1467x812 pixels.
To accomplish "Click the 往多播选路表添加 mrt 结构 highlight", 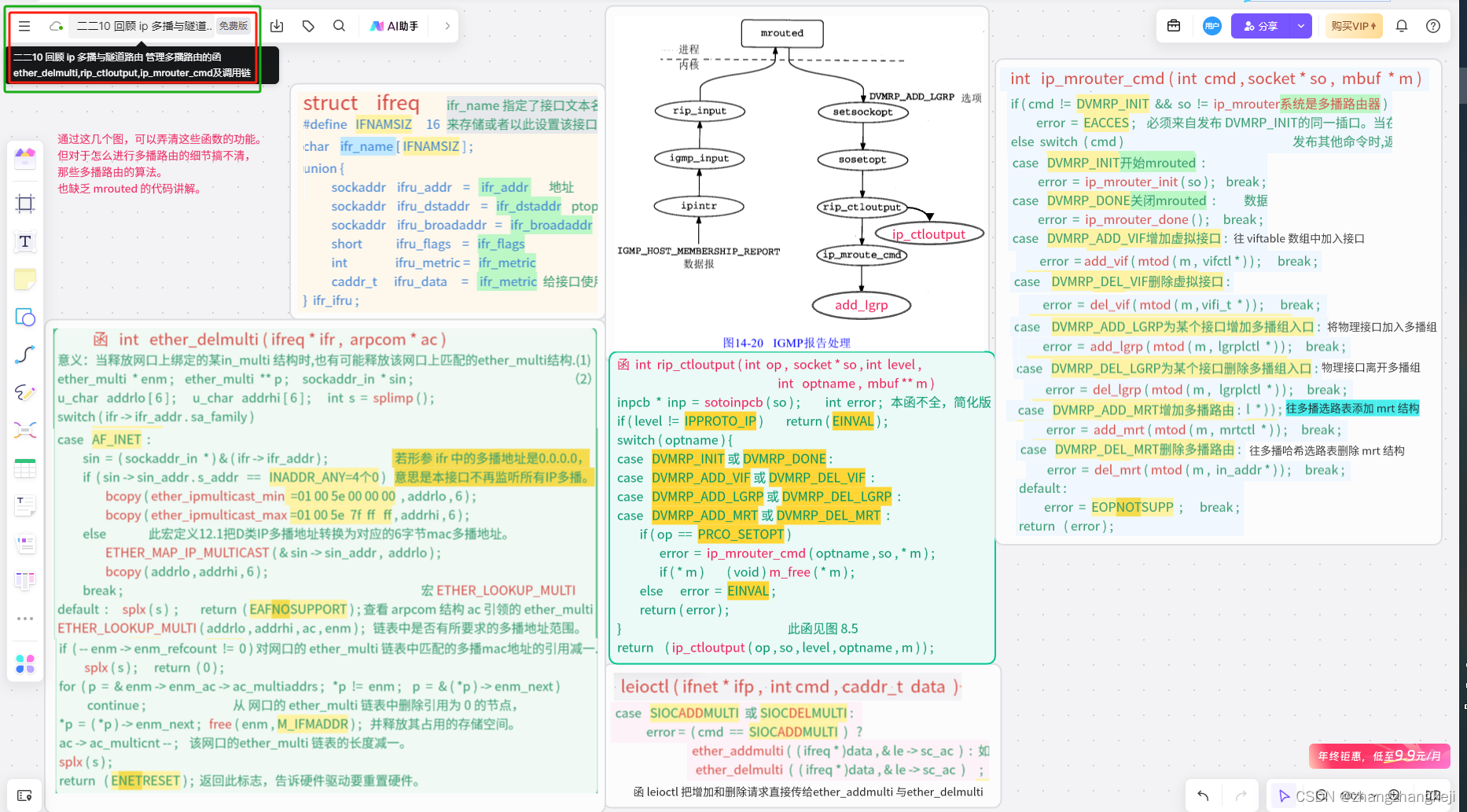I will tap(1352, 408).
